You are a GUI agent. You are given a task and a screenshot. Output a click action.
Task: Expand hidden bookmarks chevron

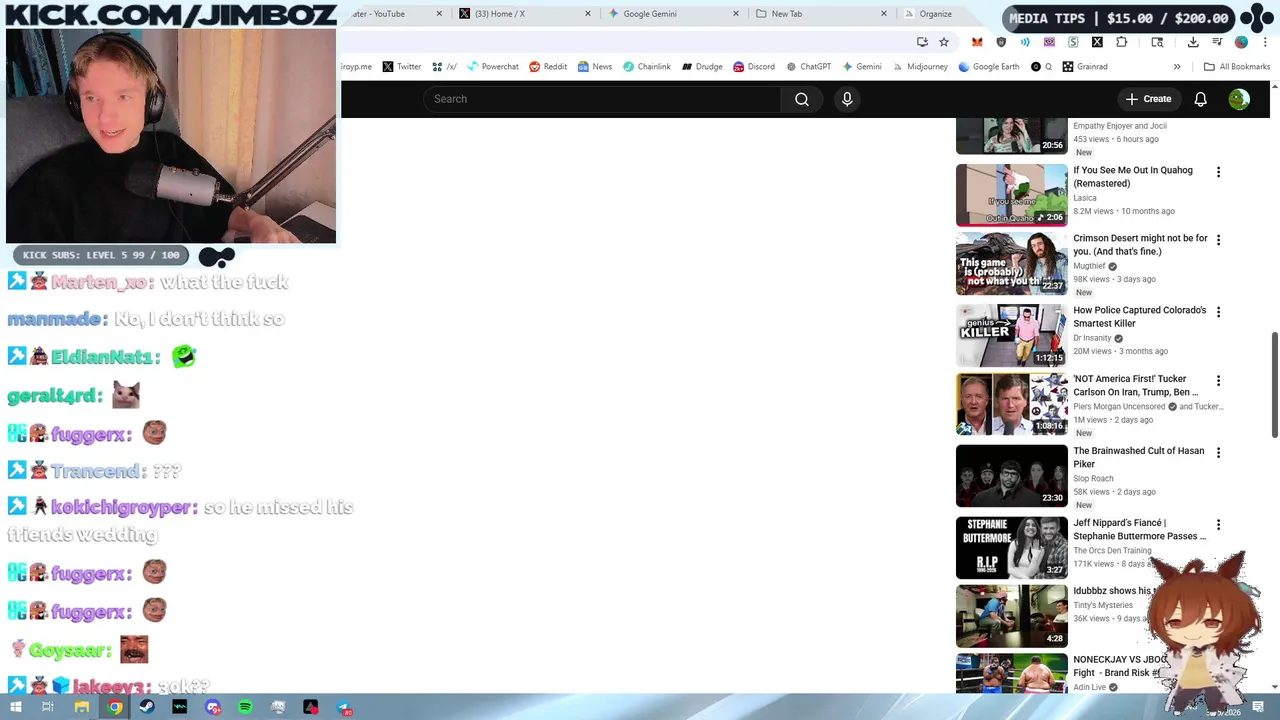point(1177,67)
